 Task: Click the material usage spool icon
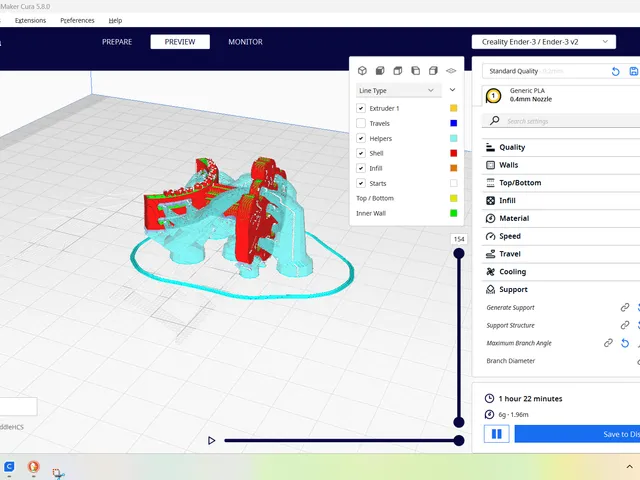(489, 414)
